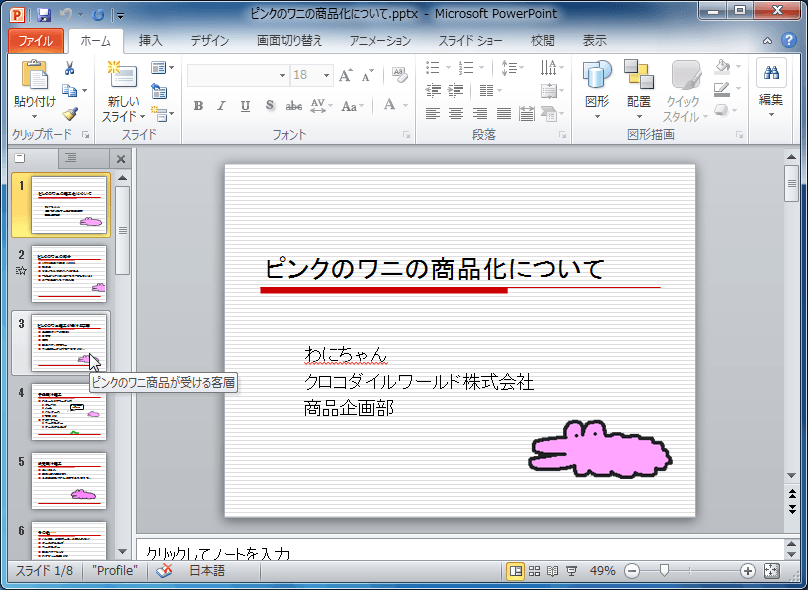Open Change Case Aa dropdown
This screenshot has height=590, width=808.
point(353,106)
